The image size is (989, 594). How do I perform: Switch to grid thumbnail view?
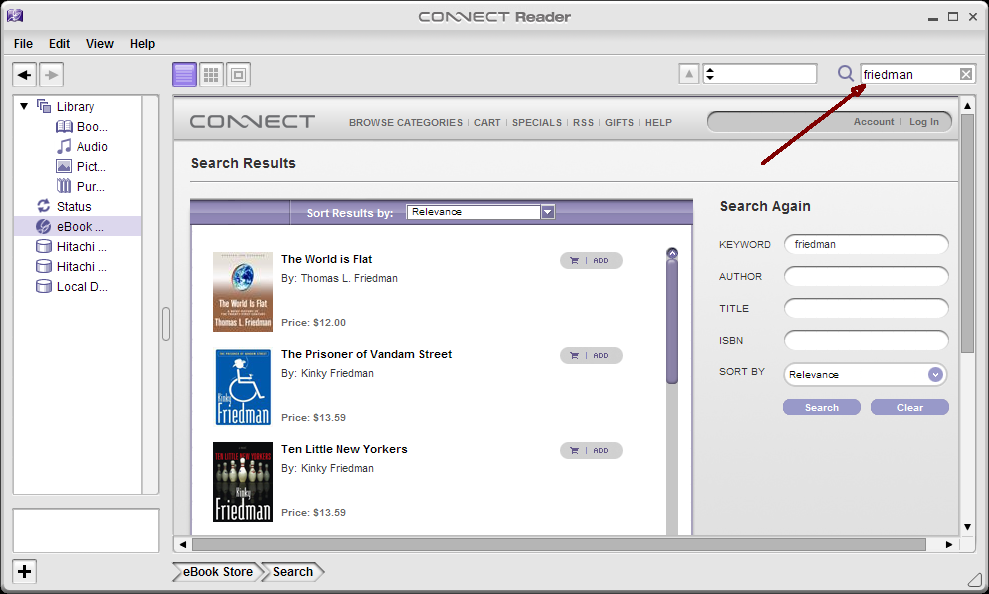pos(211,74)
